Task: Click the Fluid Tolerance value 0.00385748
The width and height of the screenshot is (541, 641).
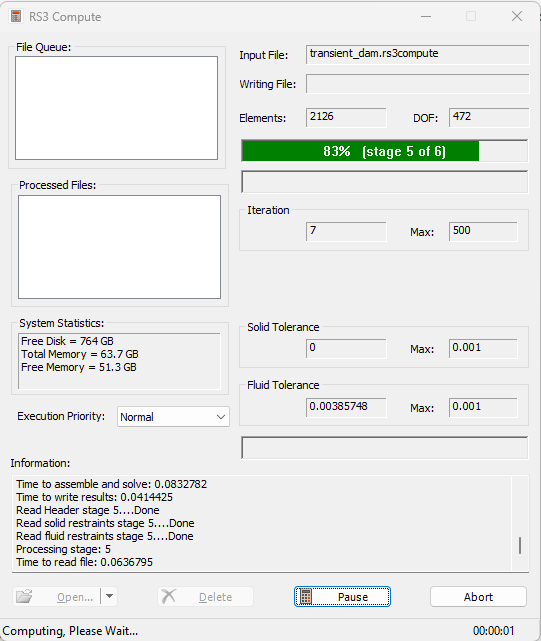Action: point(346,408)
